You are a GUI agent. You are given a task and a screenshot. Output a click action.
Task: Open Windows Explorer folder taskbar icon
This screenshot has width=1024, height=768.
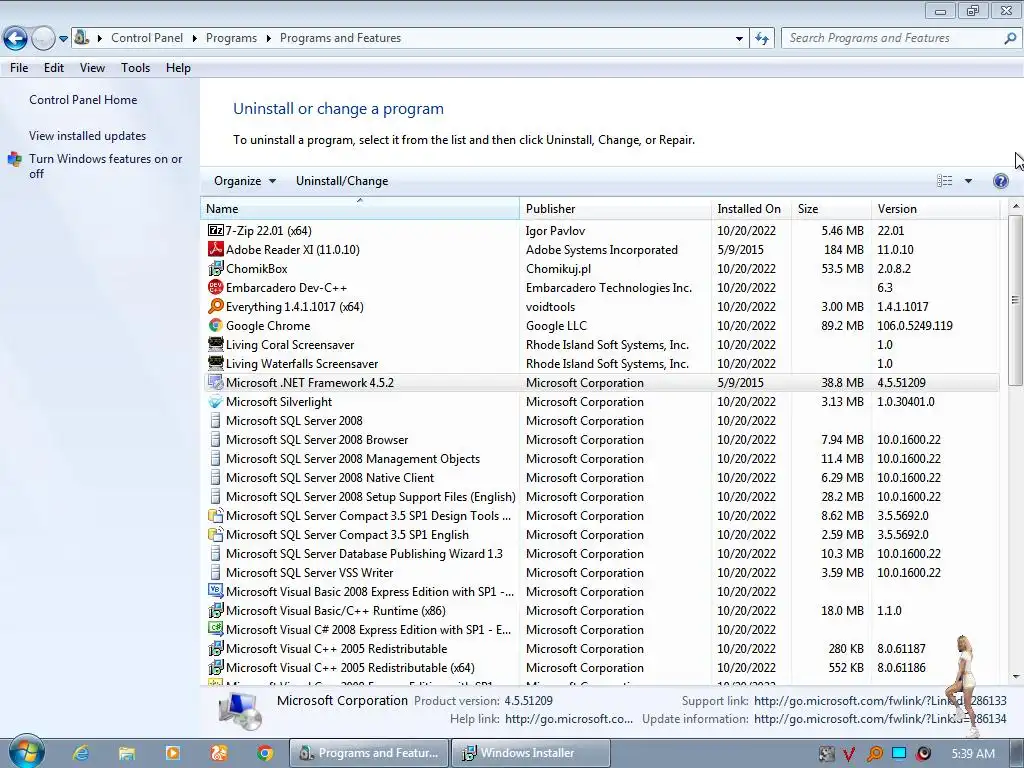coord(127,753)
